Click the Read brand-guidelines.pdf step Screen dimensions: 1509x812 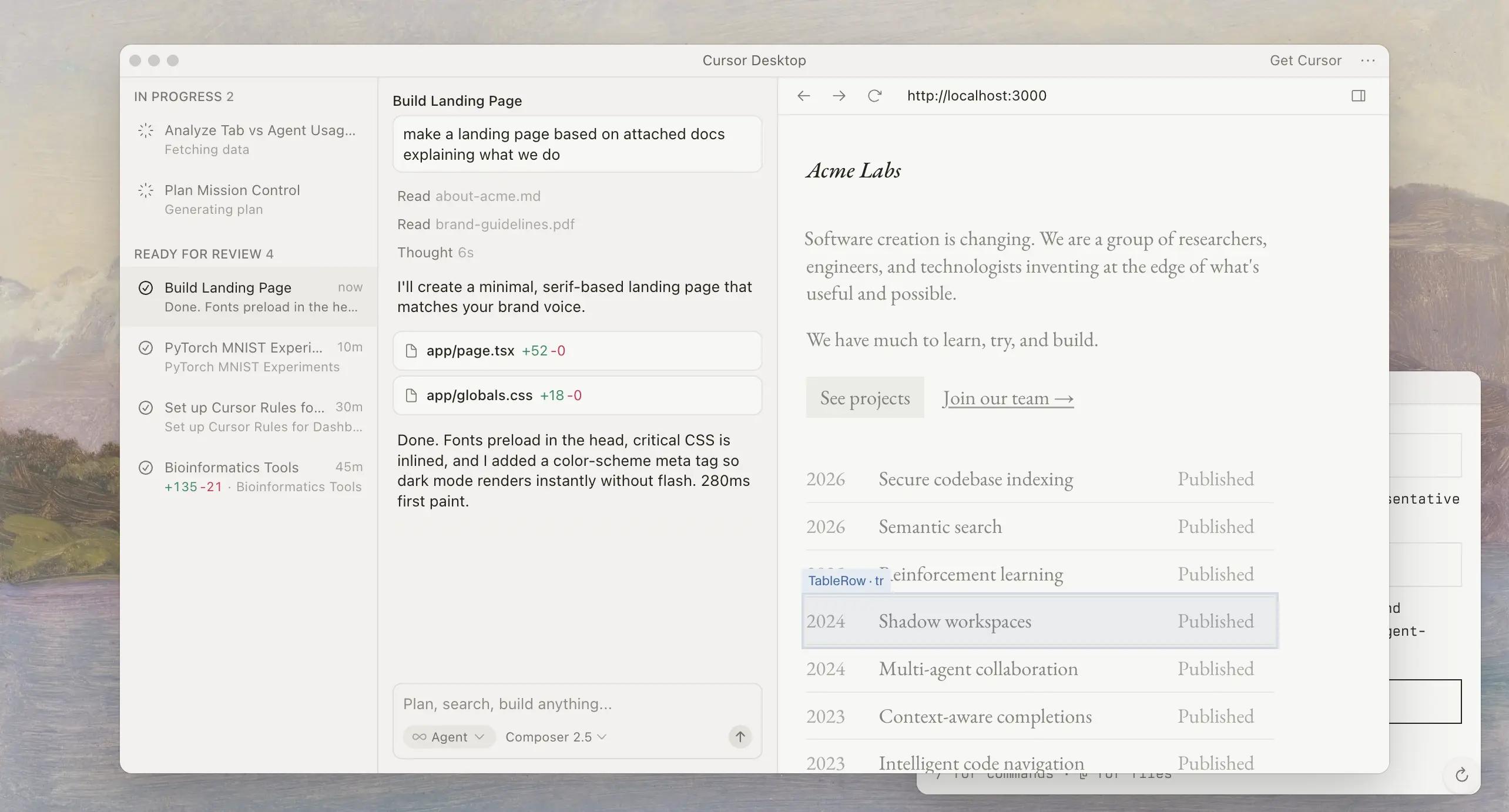click(486, 224)
